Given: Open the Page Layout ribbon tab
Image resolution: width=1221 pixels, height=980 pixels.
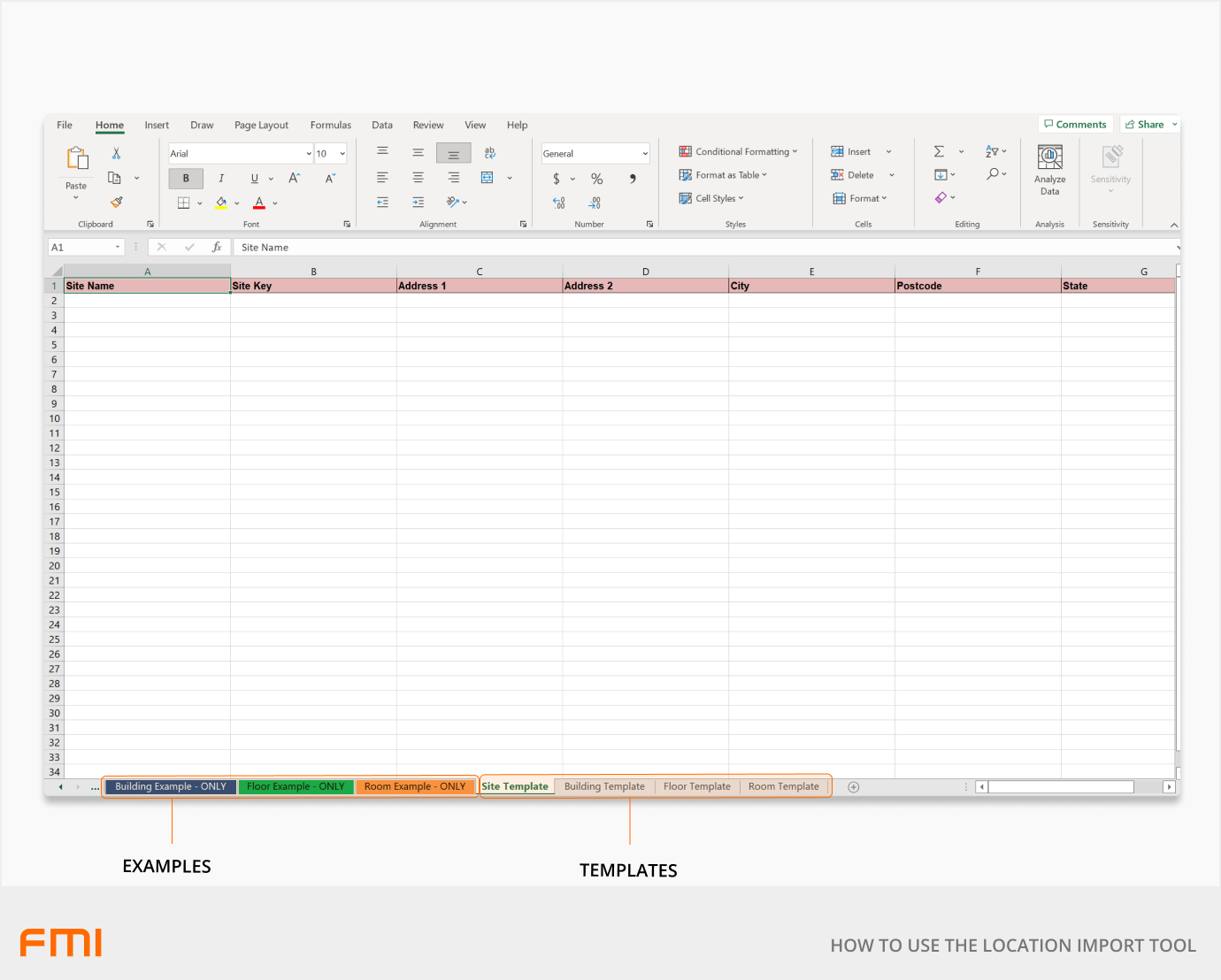Looking at the screenshot, I should pyautogui.click(x=261, y=125).
